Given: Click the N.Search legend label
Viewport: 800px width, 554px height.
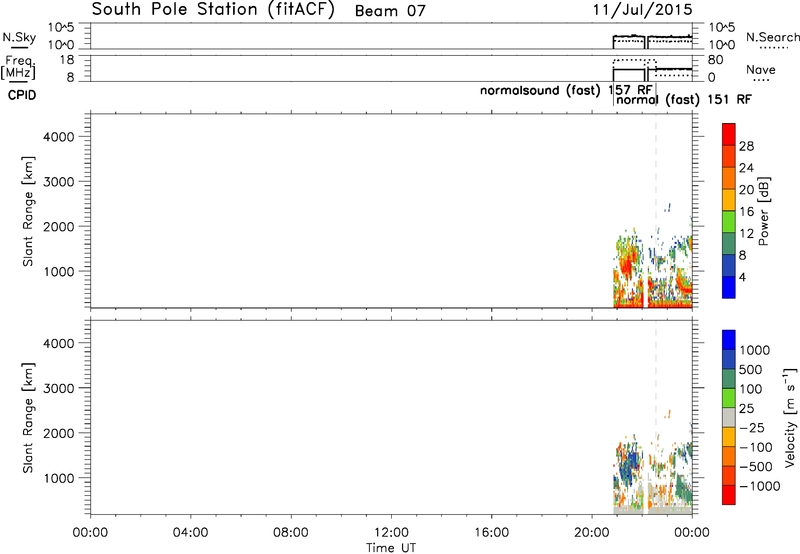Looking at the screenshot, I should click(772, 37).
